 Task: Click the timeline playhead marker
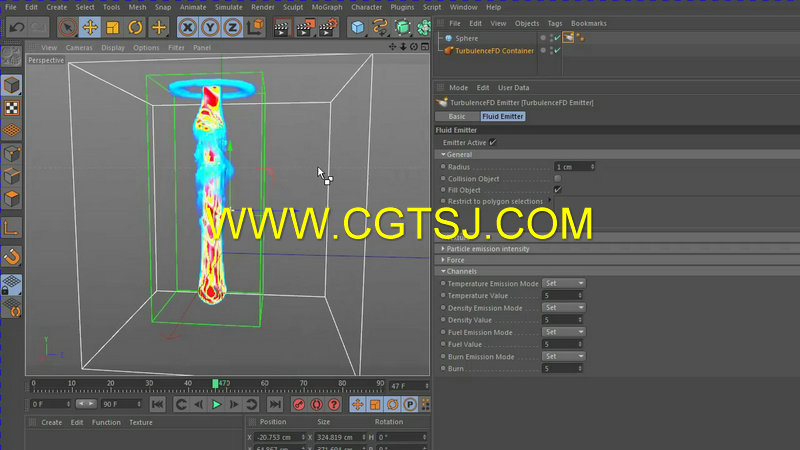point(215,383)
